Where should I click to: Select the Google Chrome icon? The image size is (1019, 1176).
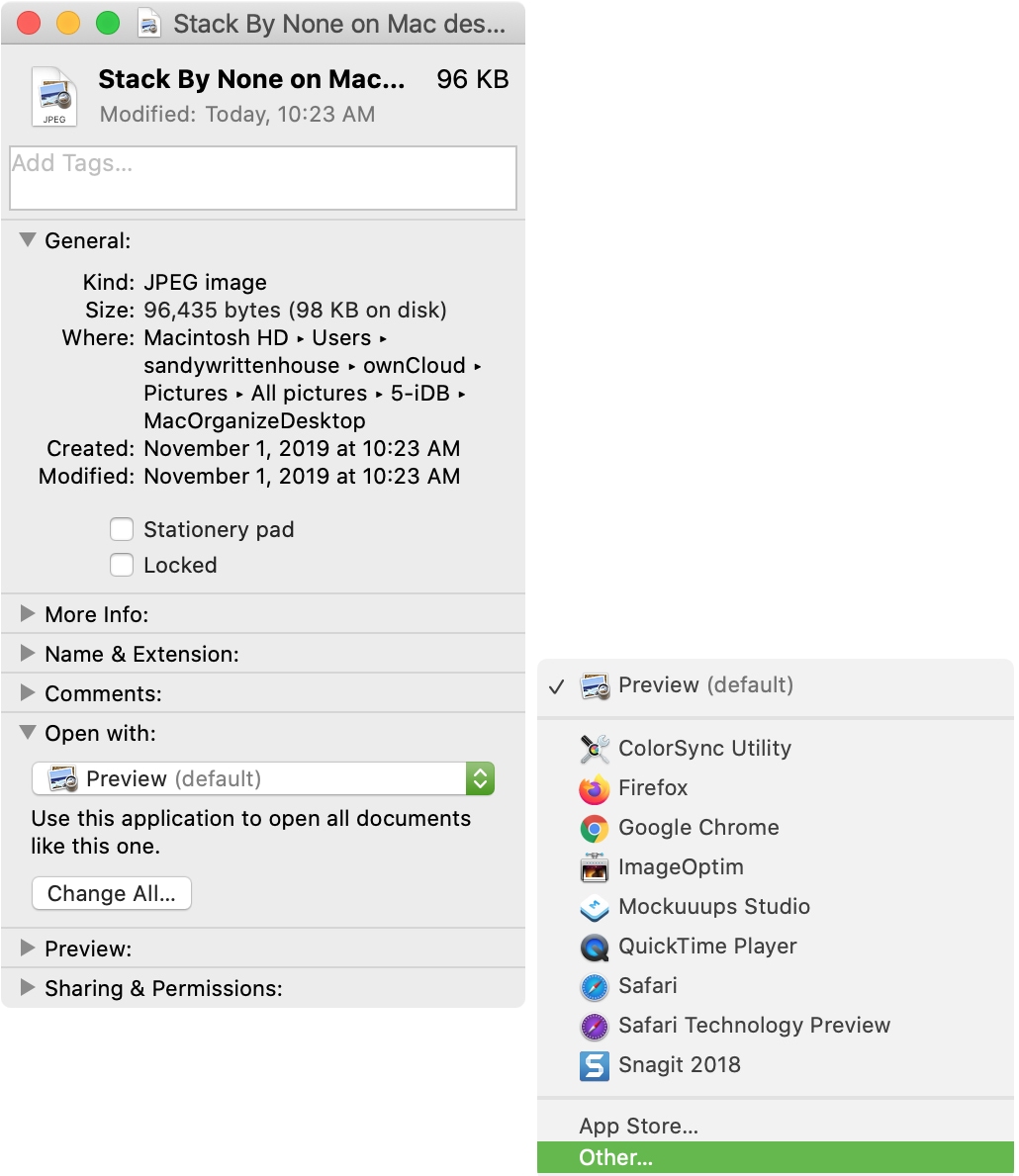tap(595, 828)
